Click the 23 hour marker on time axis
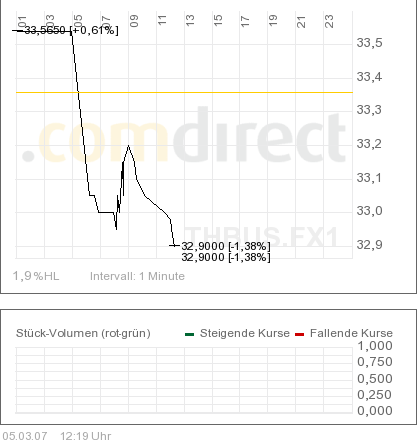The width and height of the screenshot is (417, 443). tap(329, 21)
